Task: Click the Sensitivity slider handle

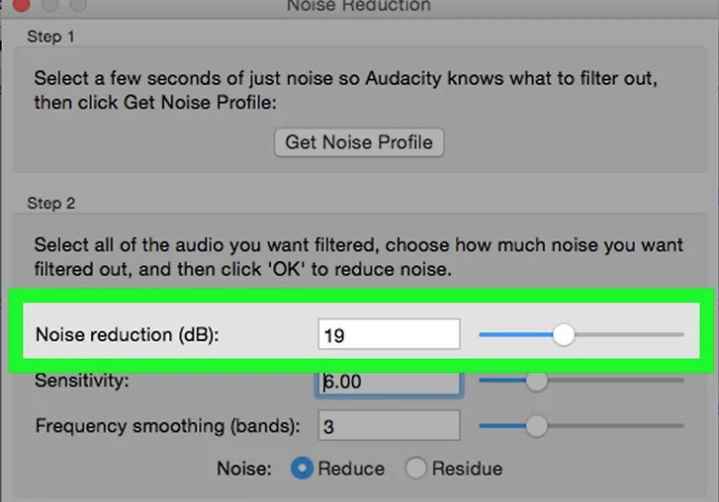Action: [536, 380]
